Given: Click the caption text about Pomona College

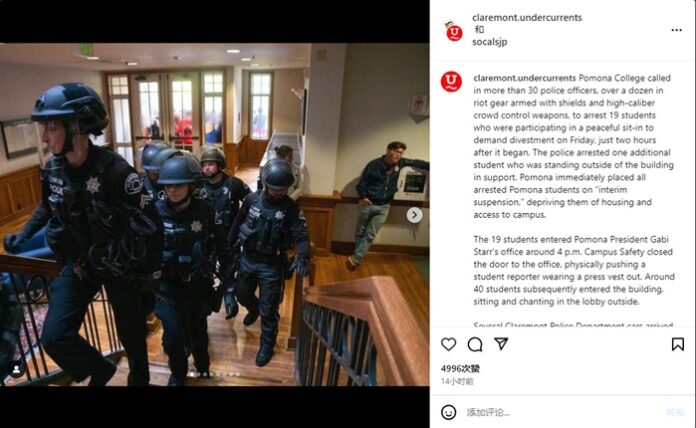Looking at the screenshot, I should [573, 146].
